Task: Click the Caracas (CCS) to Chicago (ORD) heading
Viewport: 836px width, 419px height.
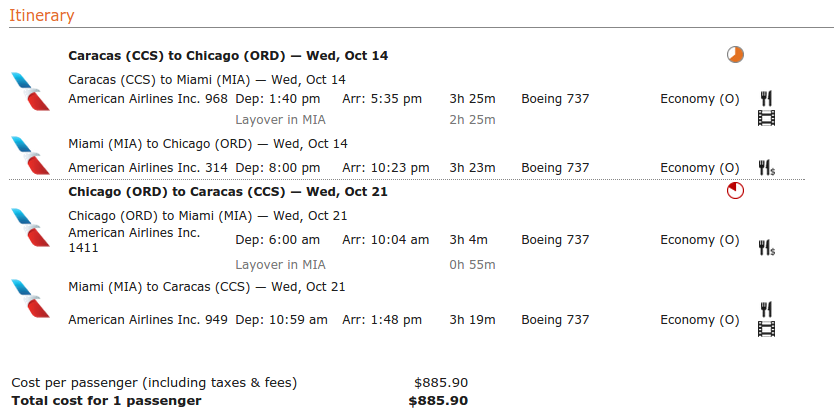Action: click(228, 55)
